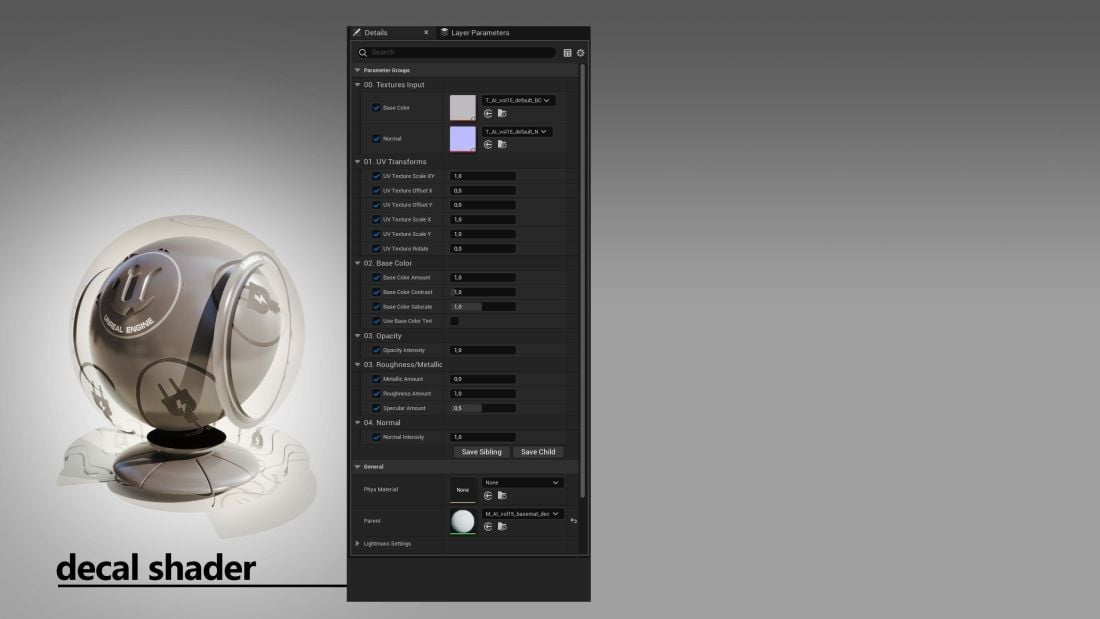Switch to Layer Parameters tab
1100x619 pixels.
pos(480,32)
